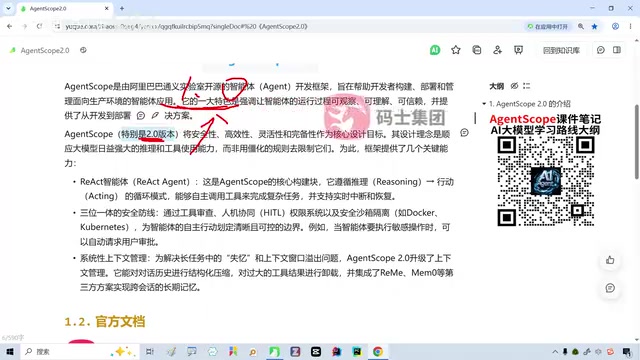
Task: Open Task View on the taskbar
Action: pos(150,351)
